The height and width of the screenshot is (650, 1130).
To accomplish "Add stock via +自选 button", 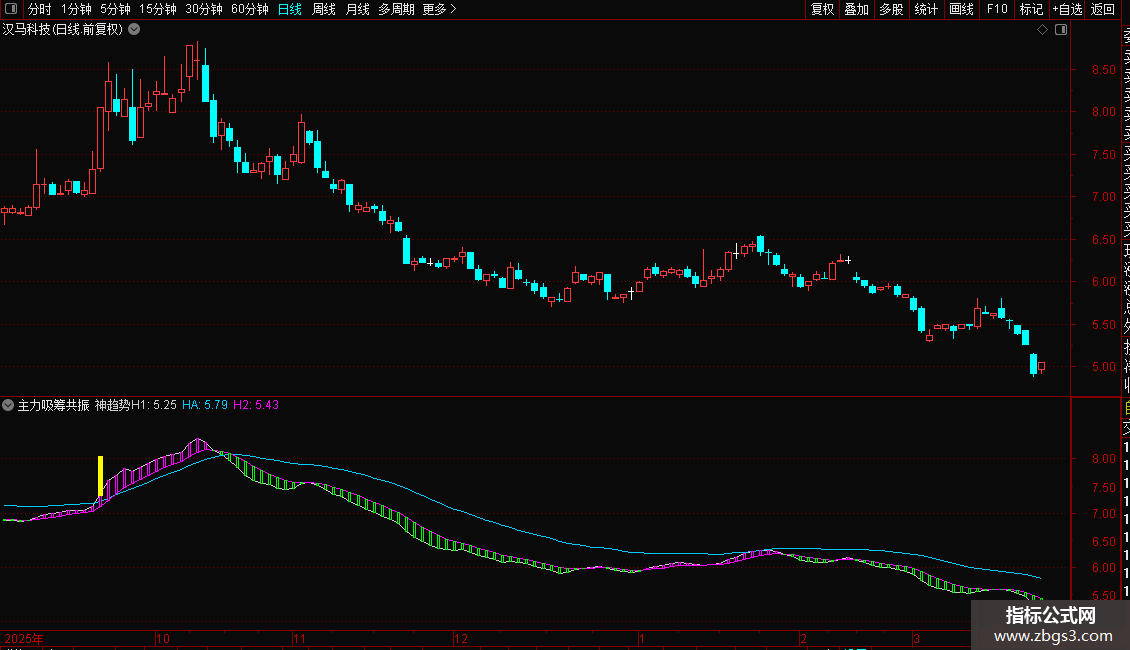I will (x=1067, y=9).
